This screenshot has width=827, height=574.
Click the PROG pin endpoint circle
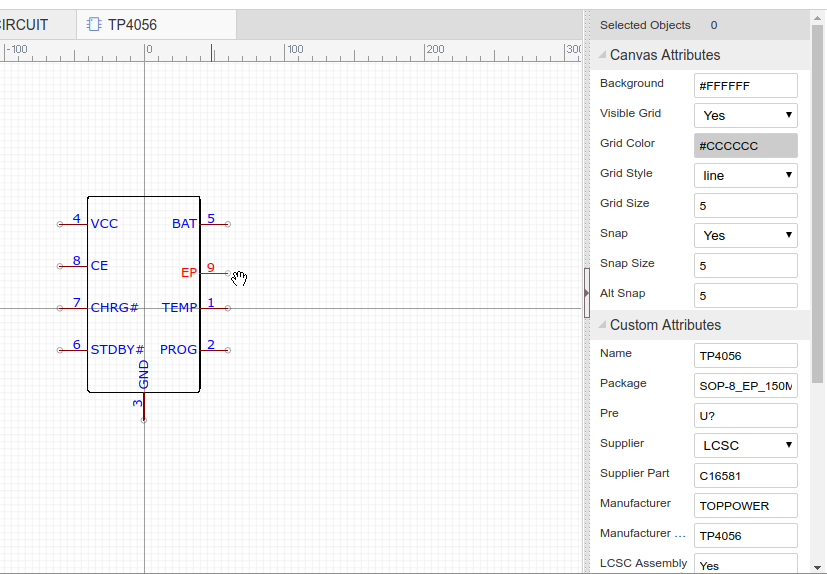coord(228,350)
